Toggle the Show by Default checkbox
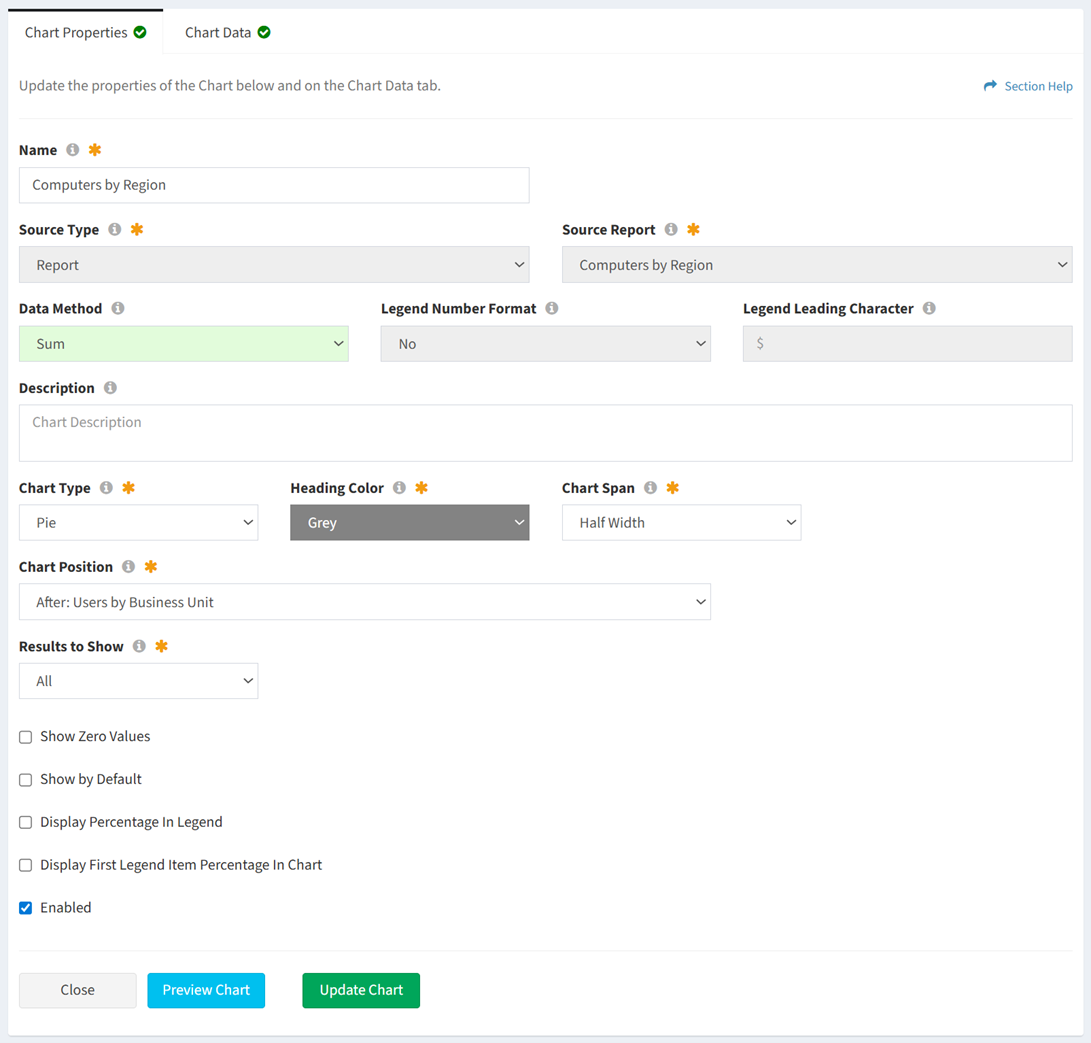This screenshot has width=1091, height=1043. tap(26, 780)
